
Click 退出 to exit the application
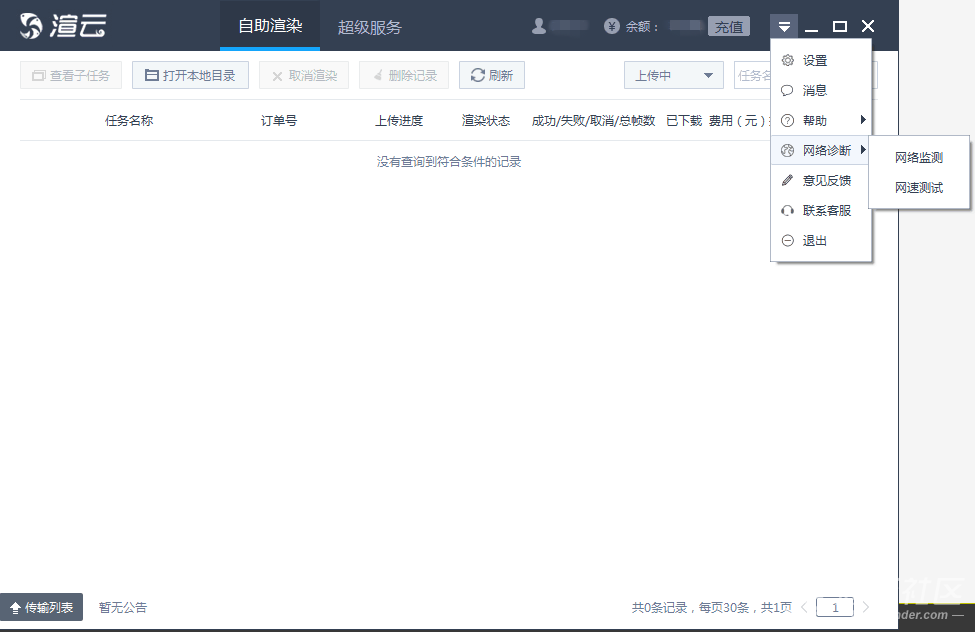[814, 241]
